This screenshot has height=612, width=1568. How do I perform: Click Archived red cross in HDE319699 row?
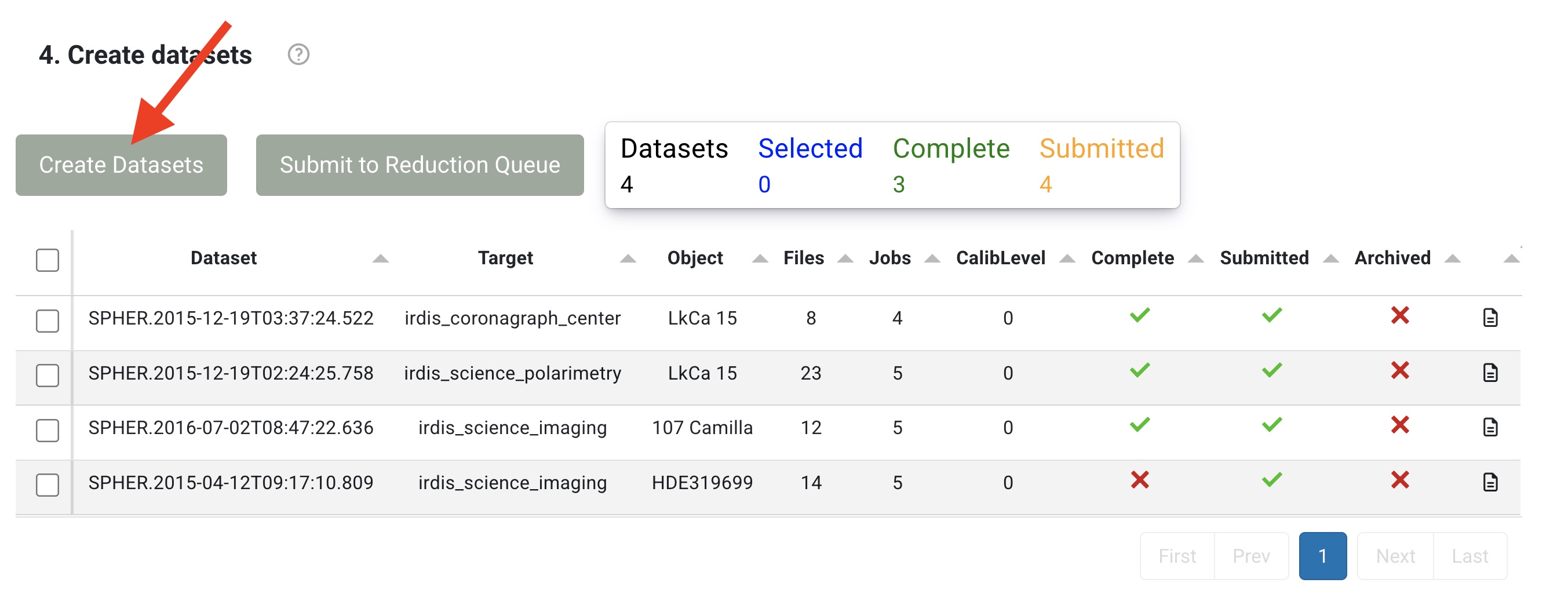1399,480
